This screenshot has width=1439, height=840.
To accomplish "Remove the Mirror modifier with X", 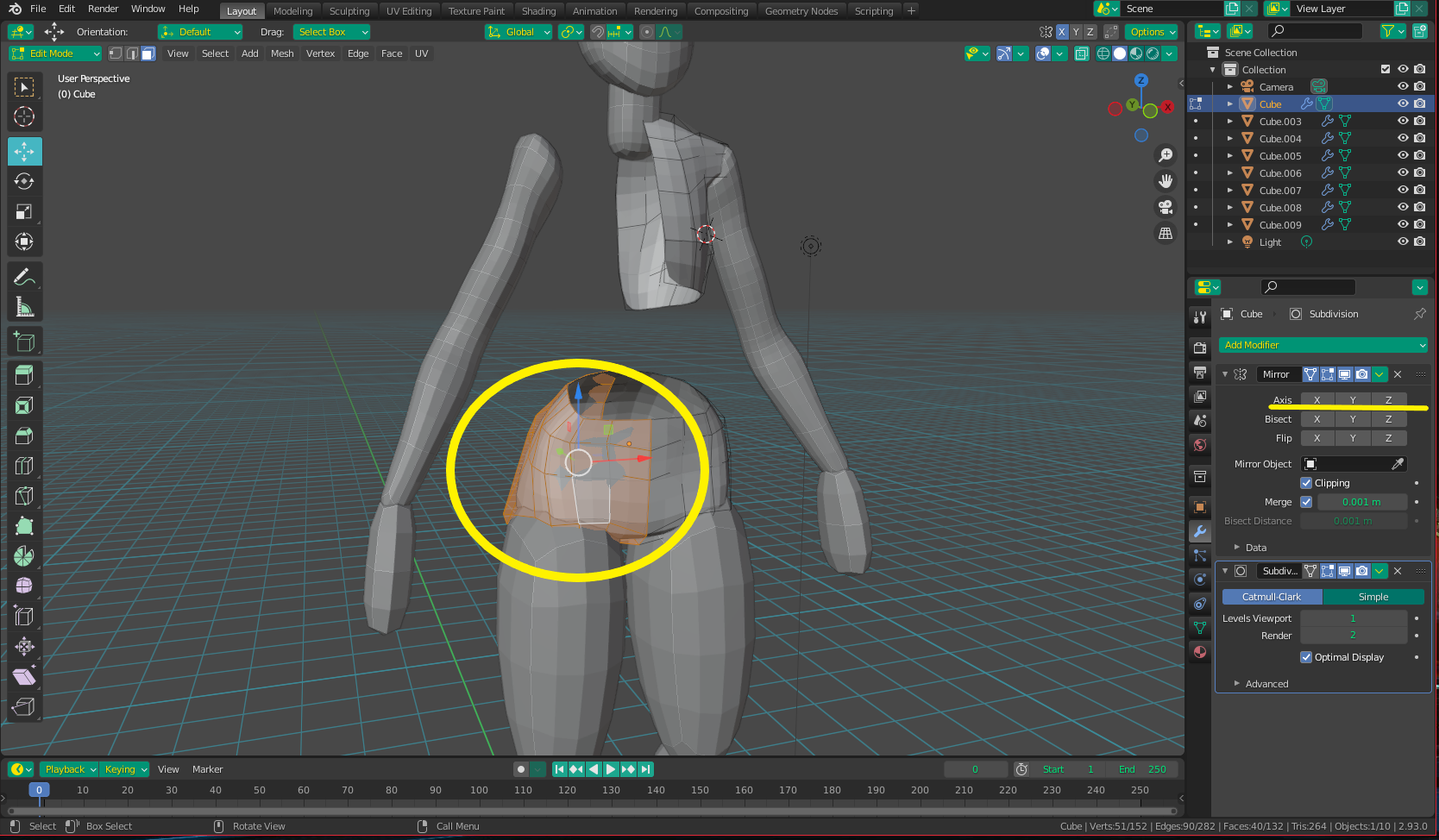I will coord(1398,374).
